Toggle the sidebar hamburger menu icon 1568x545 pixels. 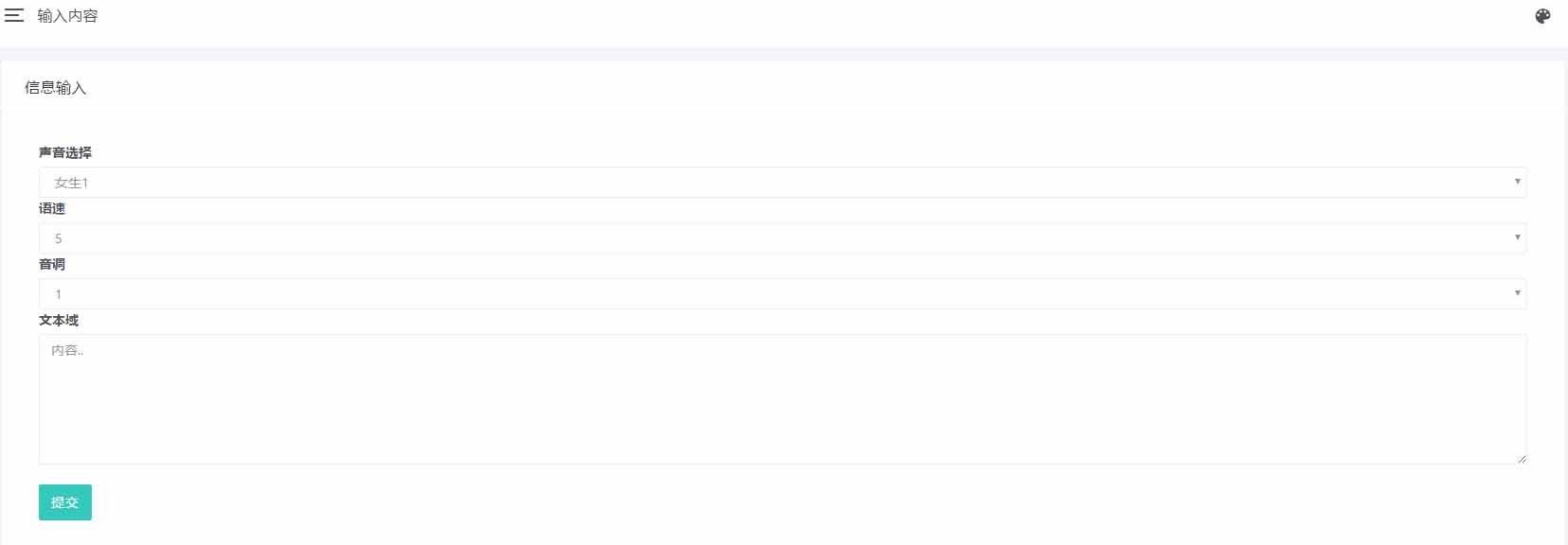[x=14, y=16]
